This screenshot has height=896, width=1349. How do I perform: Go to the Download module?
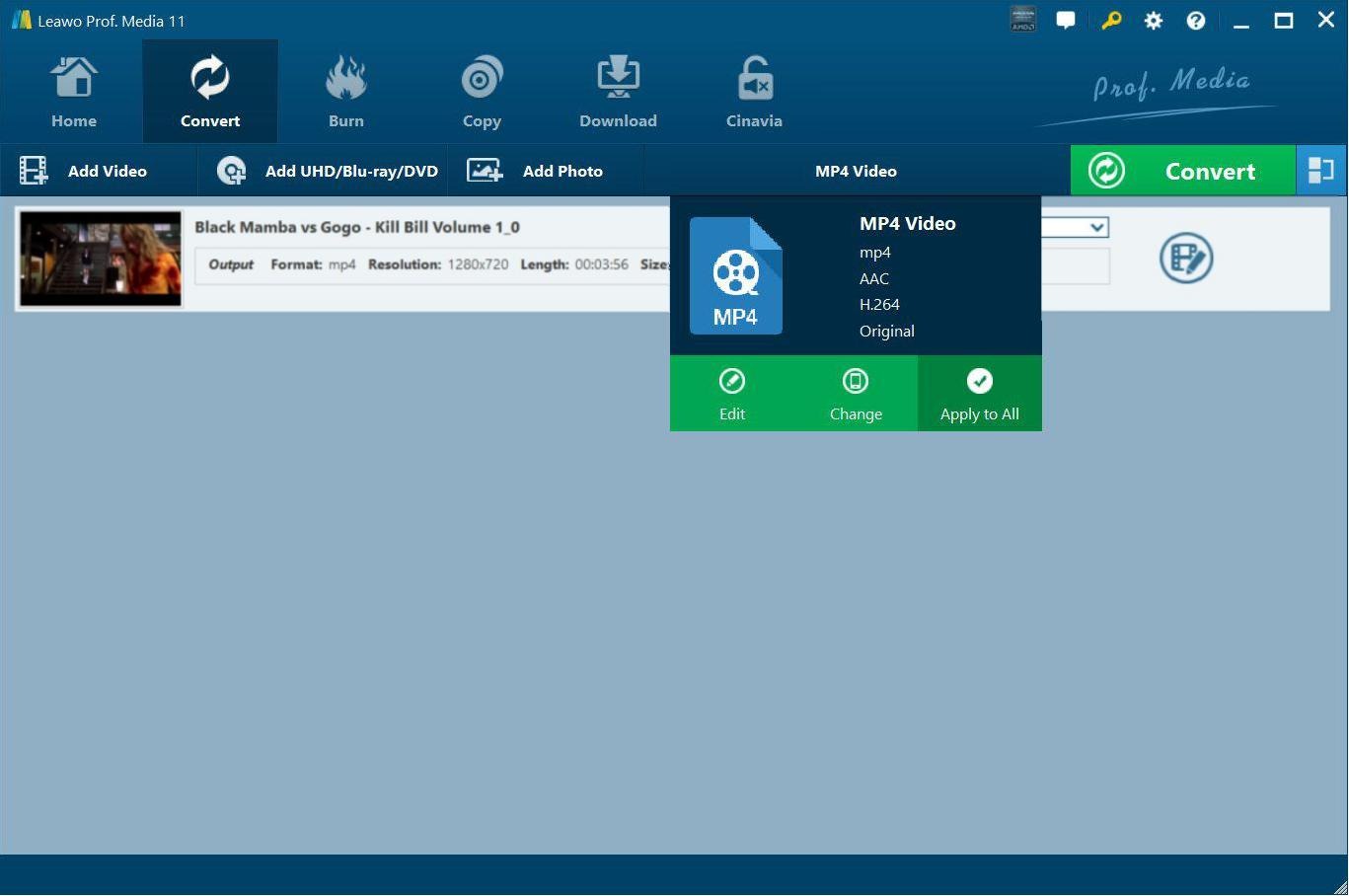pyautogui.click(x=618, y=93)
